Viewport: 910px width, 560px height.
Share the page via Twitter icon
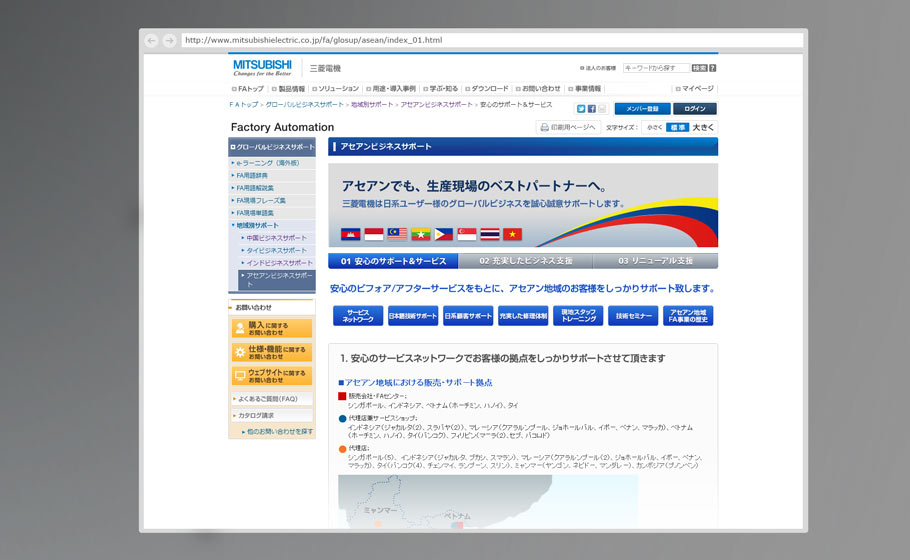click(x=581, y=109)
